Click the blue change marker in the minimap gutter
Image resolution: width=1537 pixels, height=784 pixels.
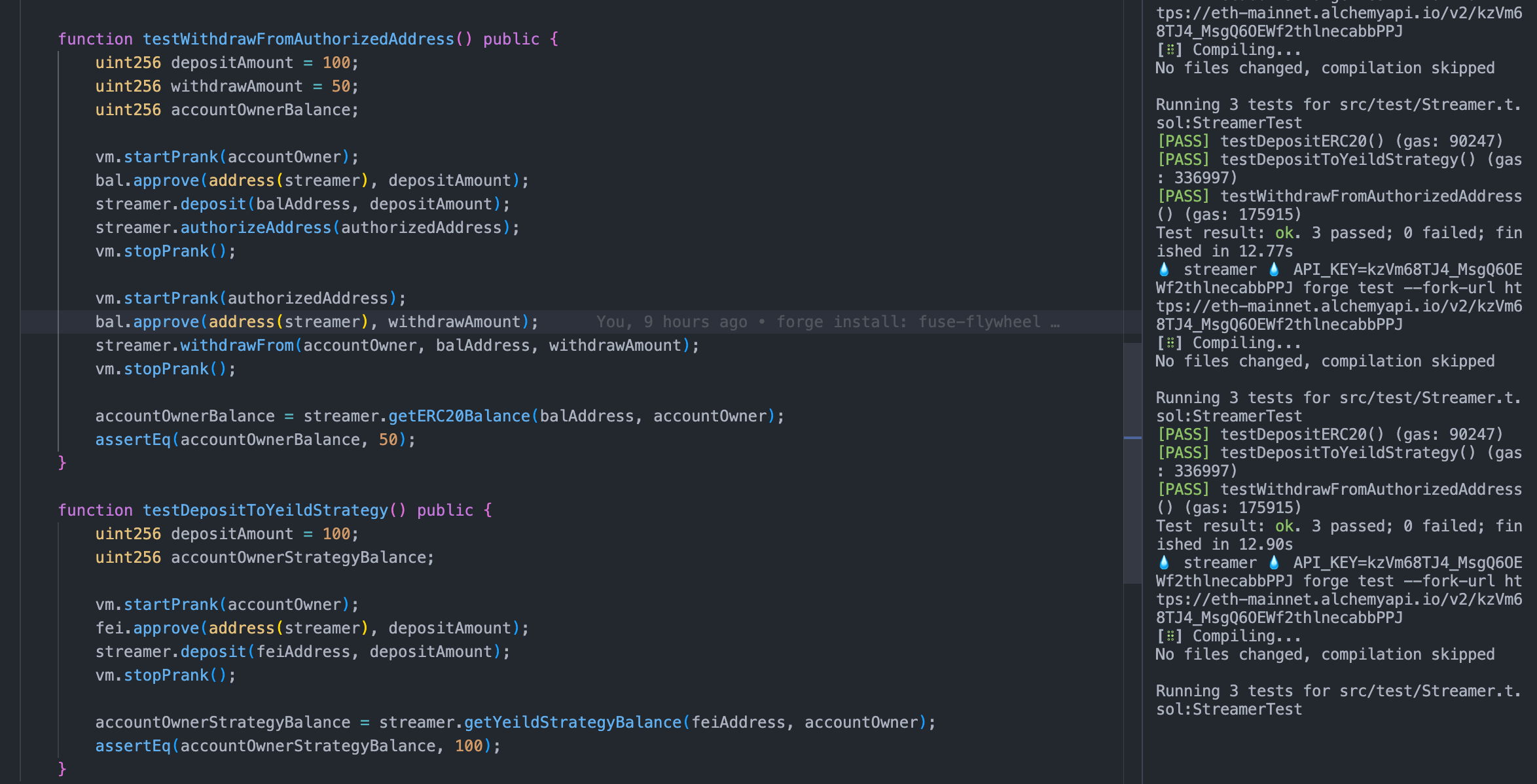(x=1132, y=437)
